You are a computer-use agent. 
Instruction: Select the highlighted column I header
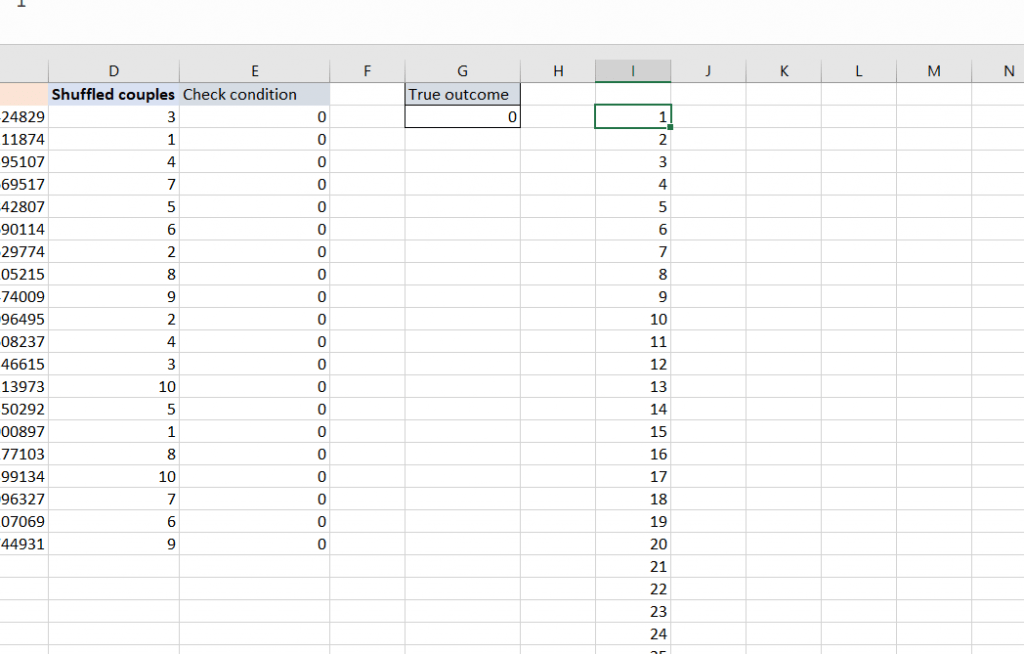click(x=632, y=71)
